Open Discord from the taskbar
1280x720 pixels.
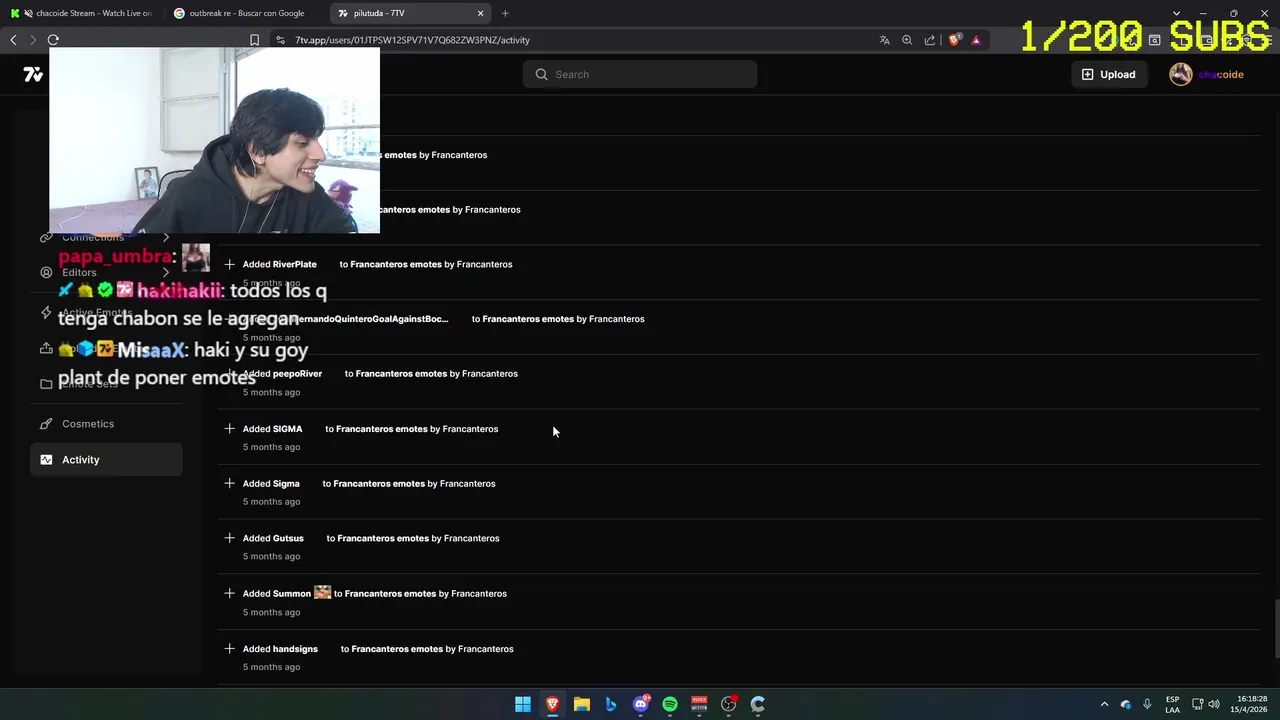(x=641, y=704)
